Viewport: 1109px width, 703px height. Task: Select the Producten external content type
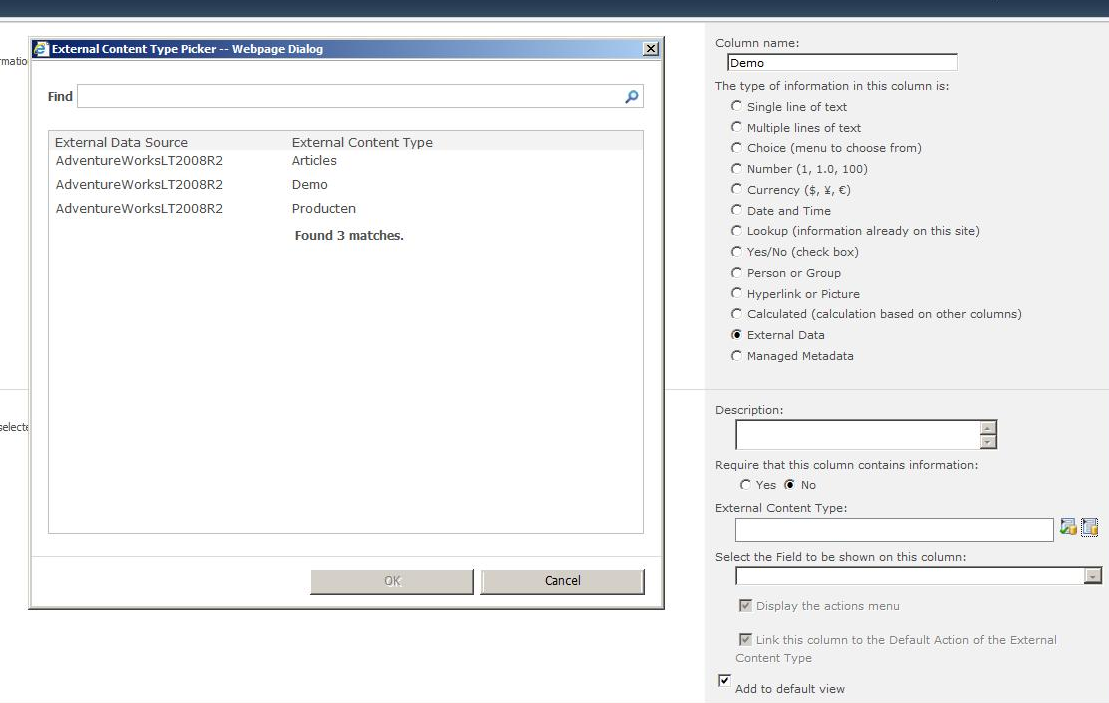(x=323, y=209)
